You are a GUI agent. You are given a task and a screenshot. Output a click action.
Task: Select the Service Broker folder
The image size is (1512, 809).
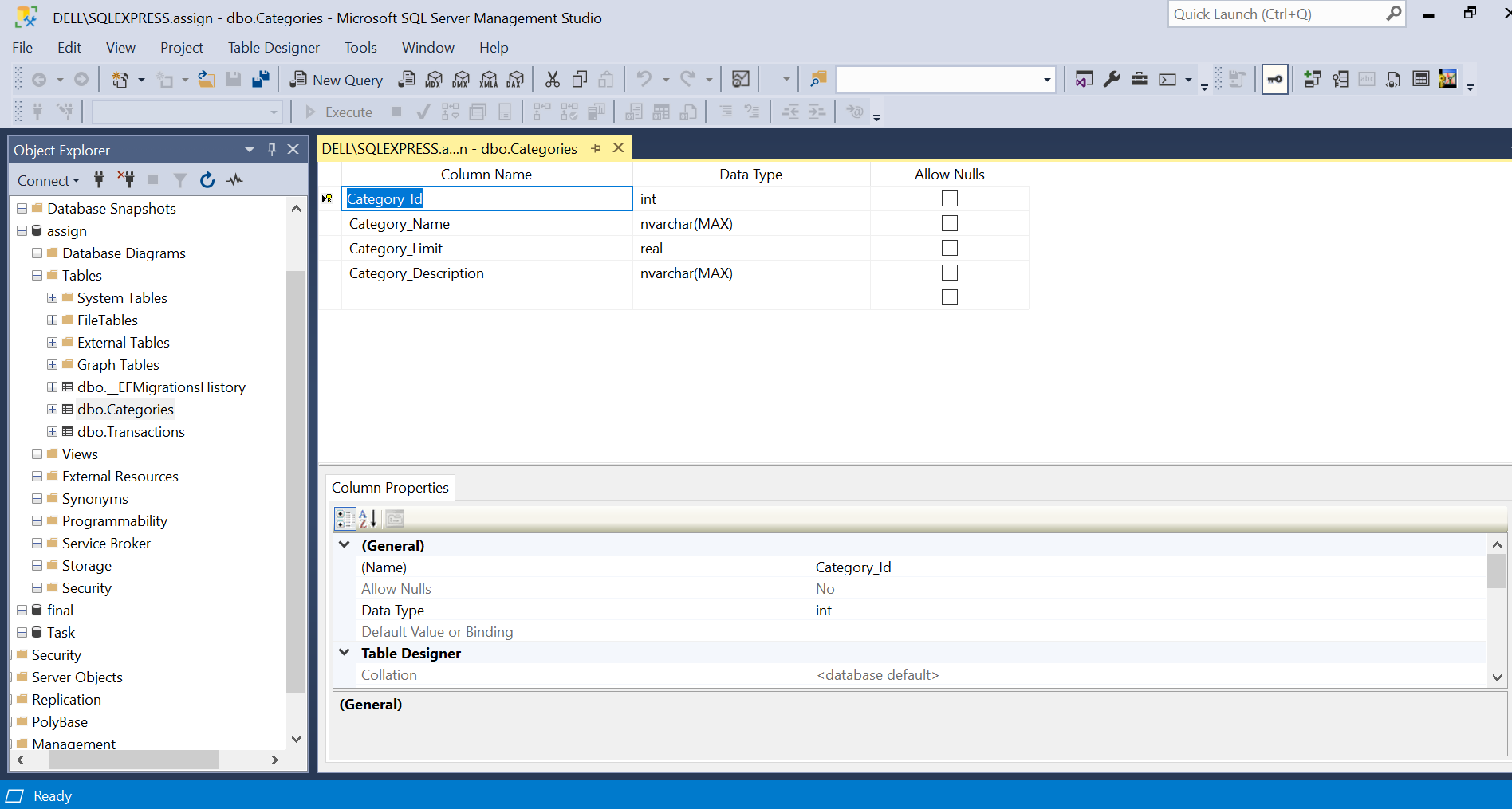(x=106, y=544)
